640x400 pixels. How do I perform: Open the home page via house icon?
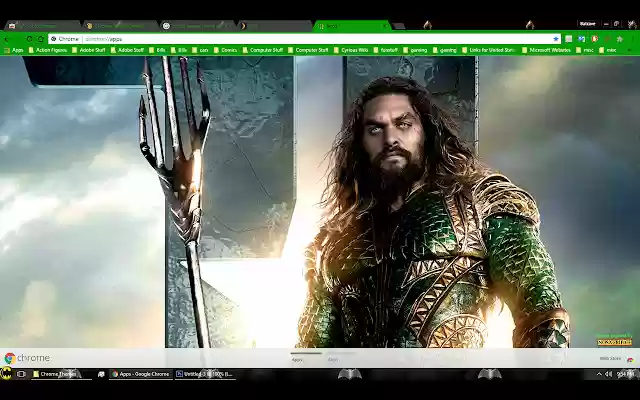coord(40,39)
